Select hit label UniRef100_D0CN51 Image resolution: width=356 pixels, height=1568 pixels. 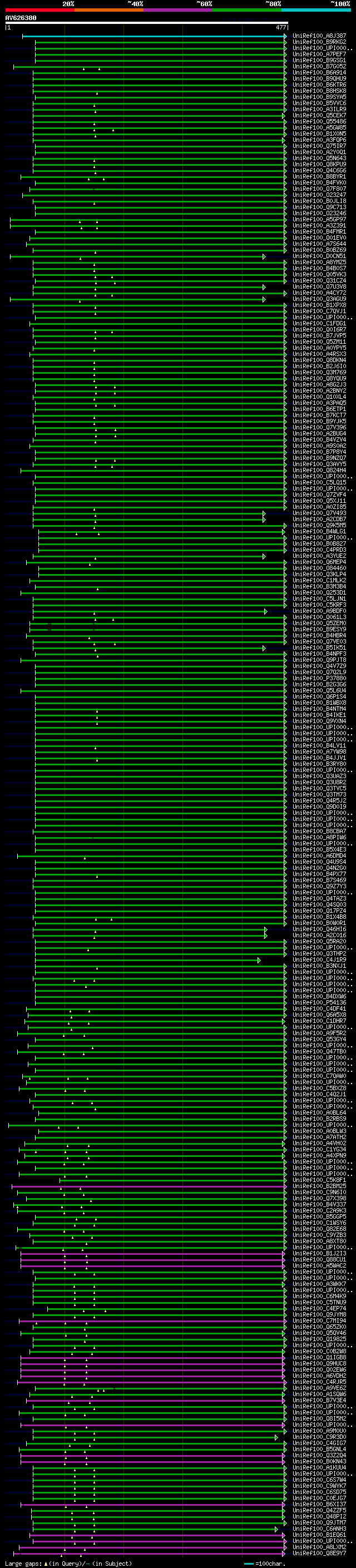[319, 256]
